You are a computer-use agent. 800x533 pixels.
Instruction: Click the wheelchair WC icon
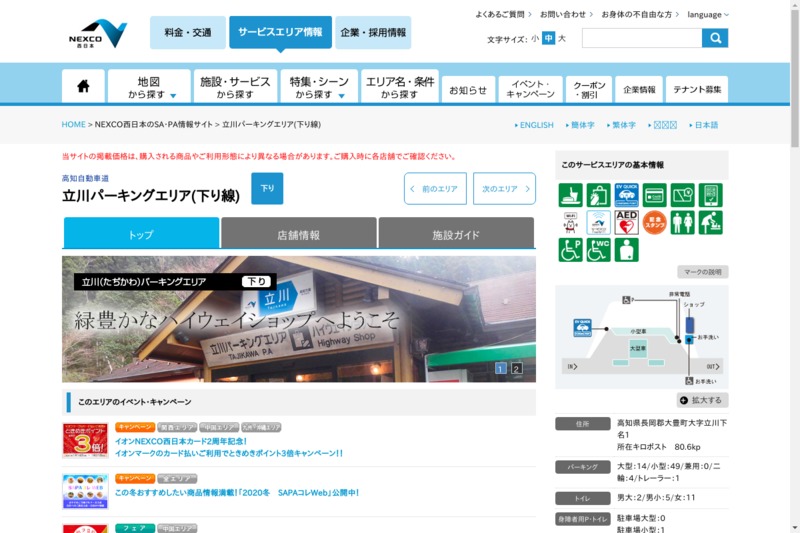tap(599, 250)
